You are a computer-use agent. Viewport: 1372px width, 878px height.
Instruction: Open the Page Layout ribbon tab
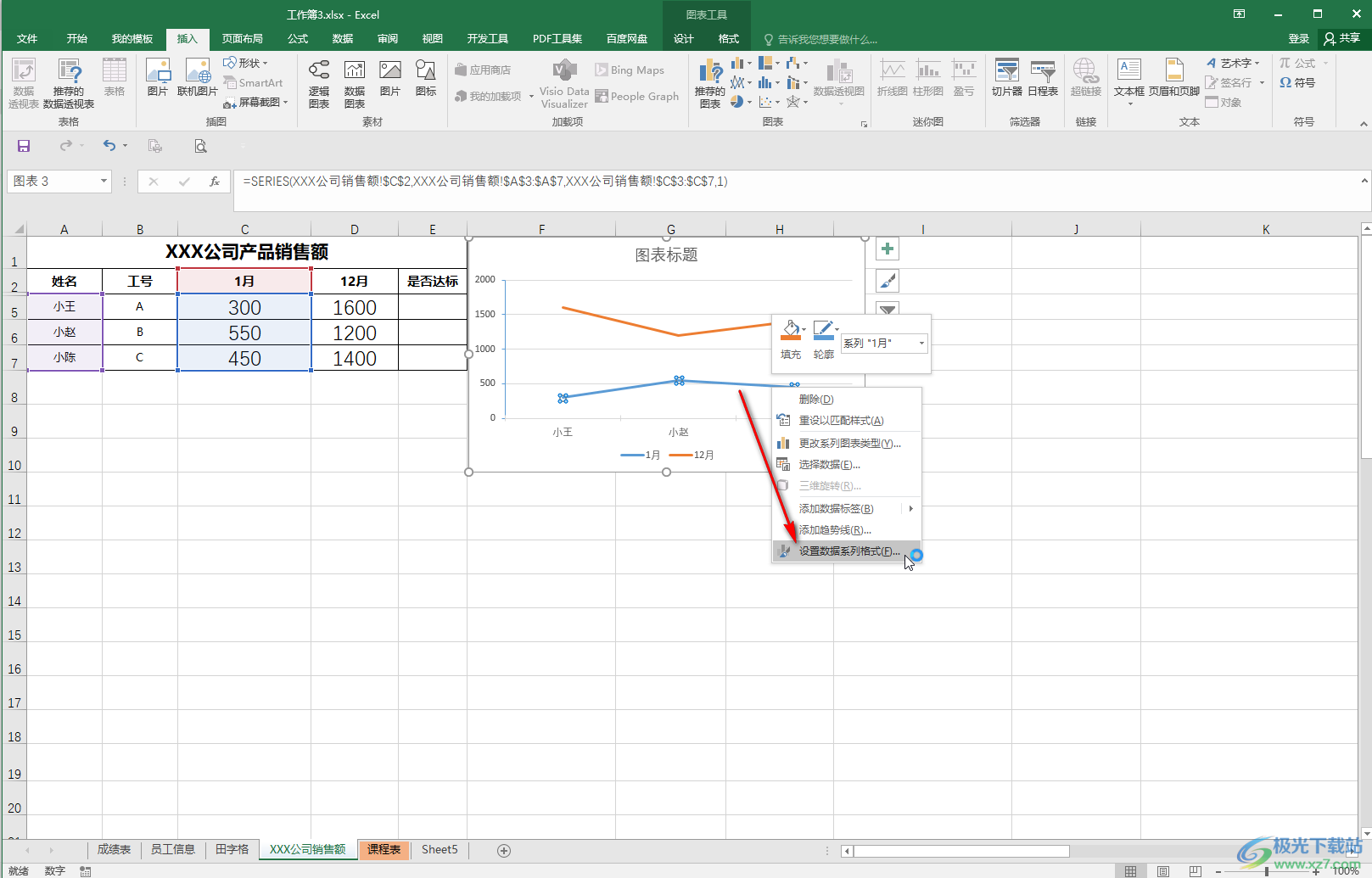click(243, 39)
